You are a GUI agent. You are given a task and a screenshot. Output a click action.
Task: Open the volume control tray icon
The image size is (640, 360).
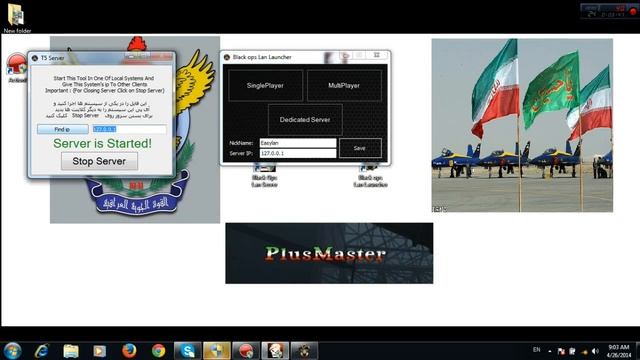pos(595,351)
